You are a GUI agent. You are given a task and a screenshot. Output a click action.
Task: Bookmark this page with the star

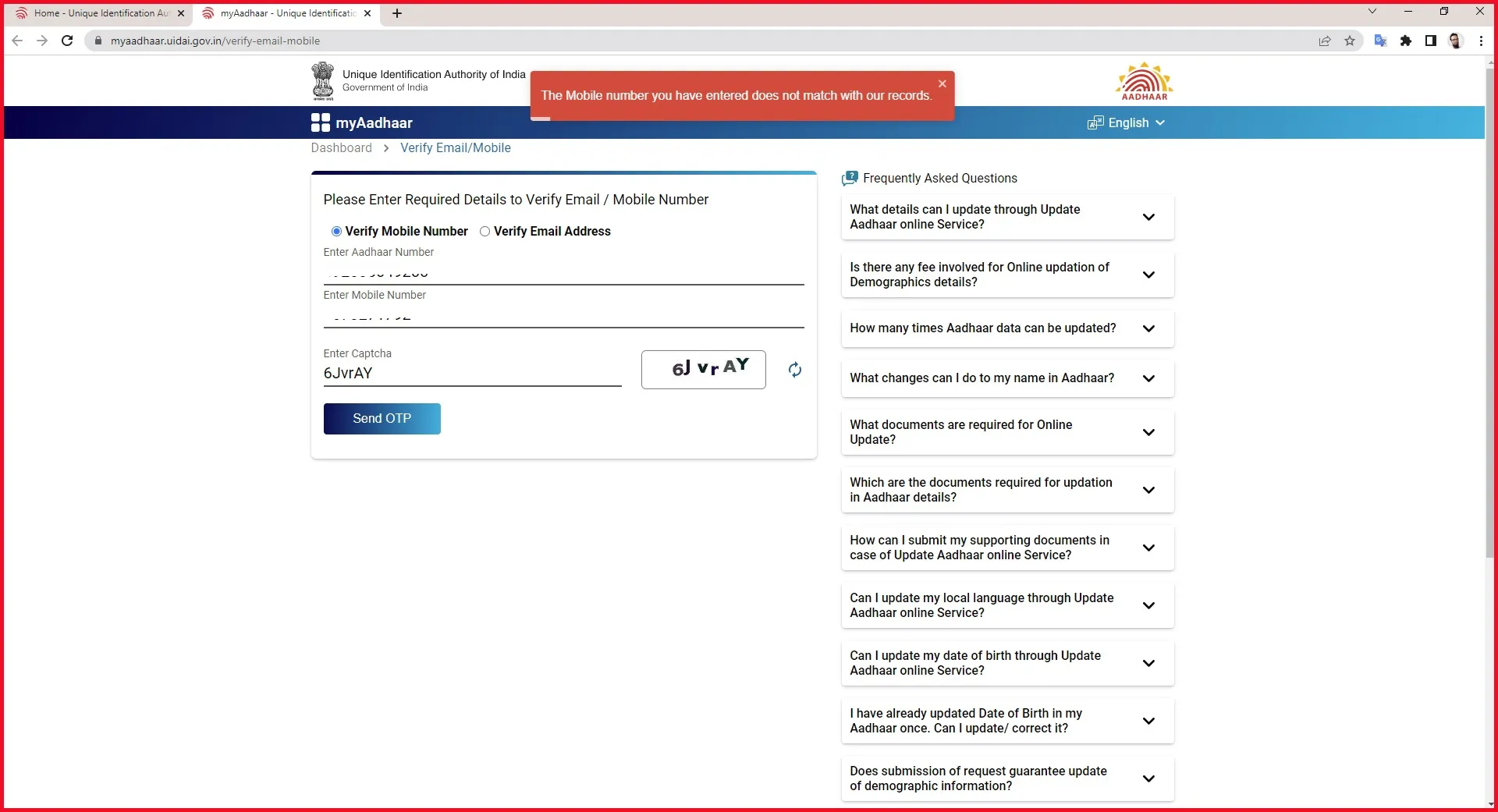1350,41
